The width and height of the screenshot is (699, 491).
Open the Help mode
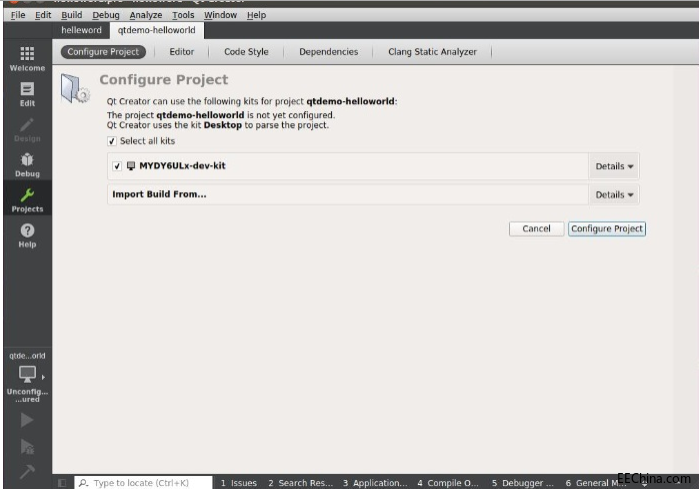(27, 235)
